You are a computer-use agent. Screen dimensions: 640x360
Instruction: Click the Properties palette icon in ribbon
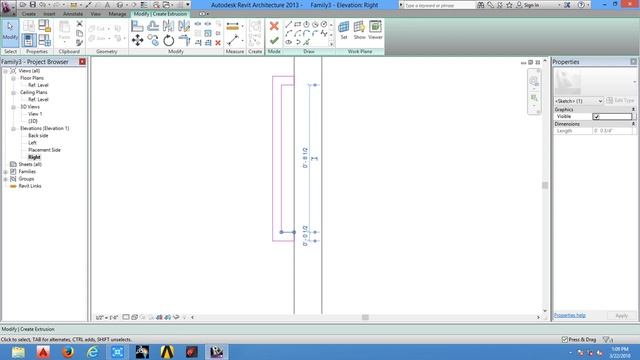tap(28, 40)
